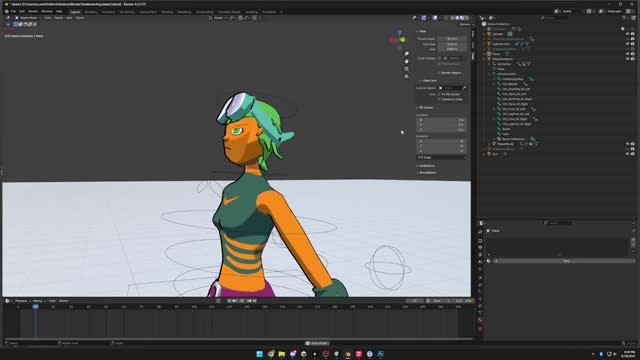
Task: Open the Playback menu in the timeline
Action: coord(21,301)
